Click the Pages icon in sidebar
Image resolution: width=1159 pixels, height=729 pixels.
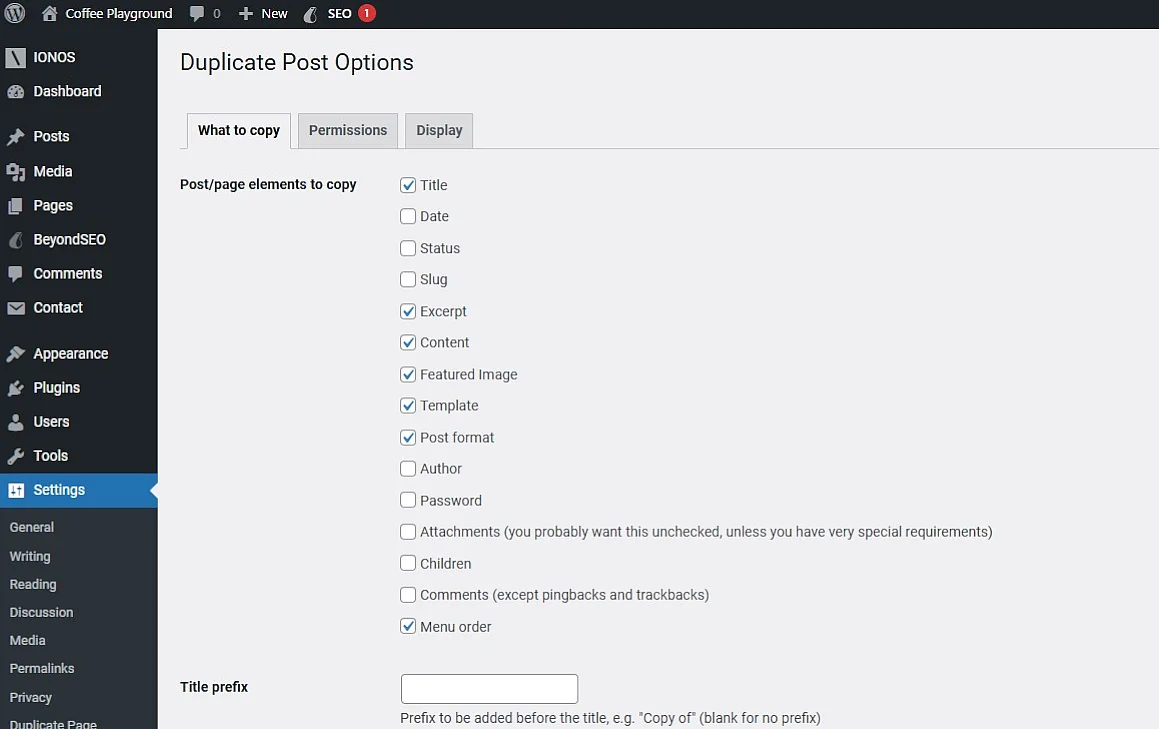pos(16,206)
